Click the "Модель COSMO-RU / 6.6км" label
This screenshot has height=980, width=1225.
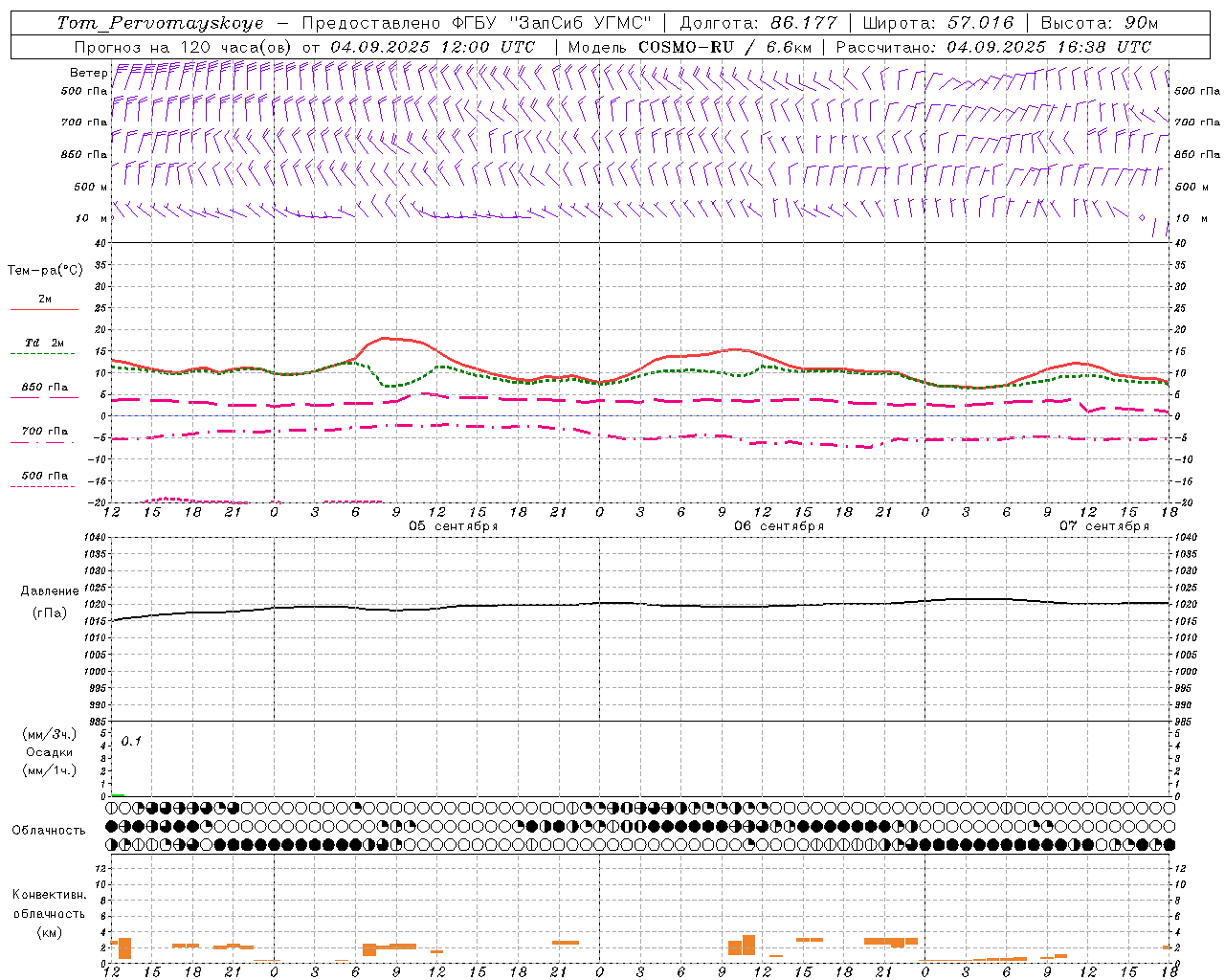click(690, 47)
